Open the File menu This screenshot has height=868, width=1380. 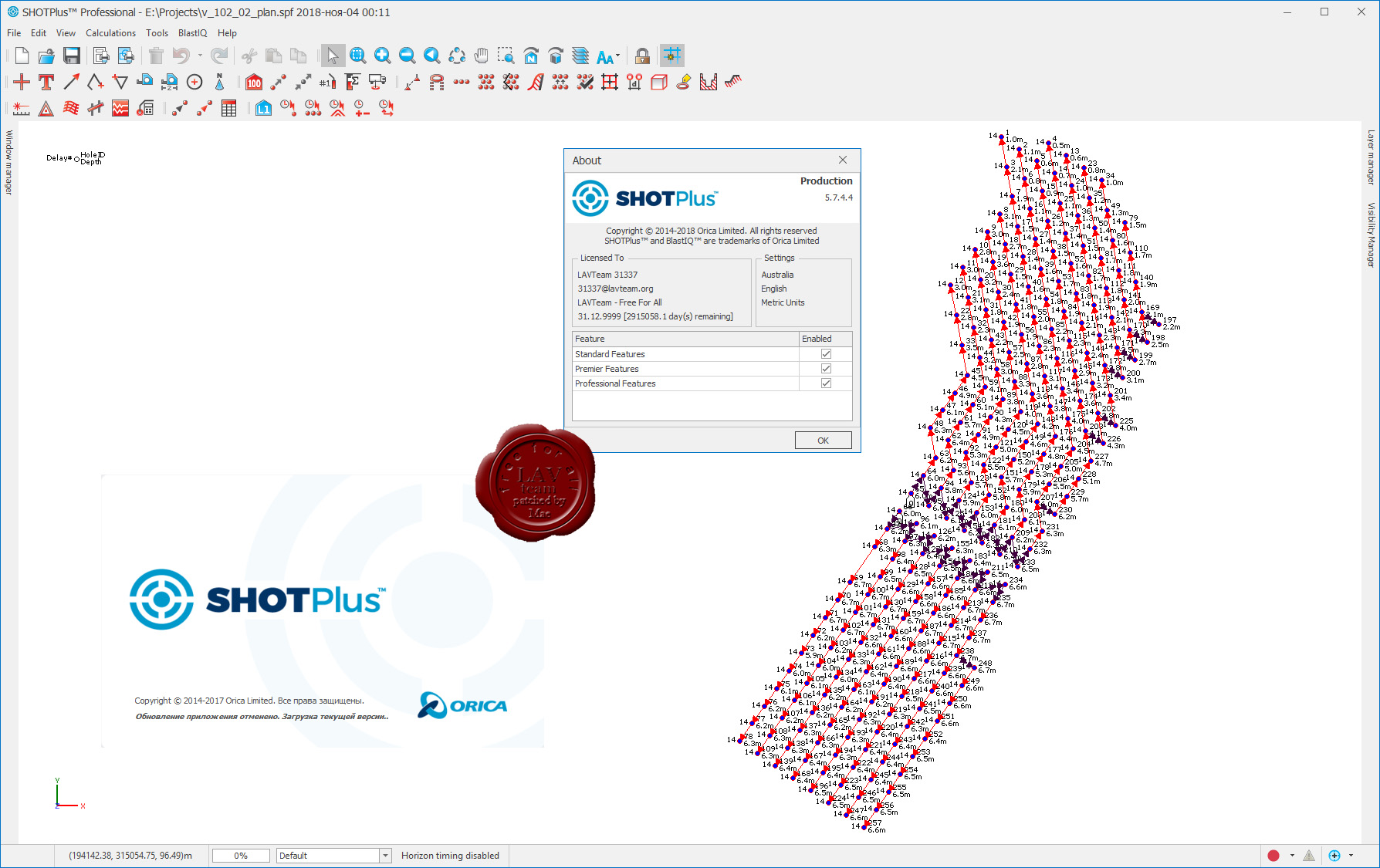pyautogui.click(x=14, y=33)
